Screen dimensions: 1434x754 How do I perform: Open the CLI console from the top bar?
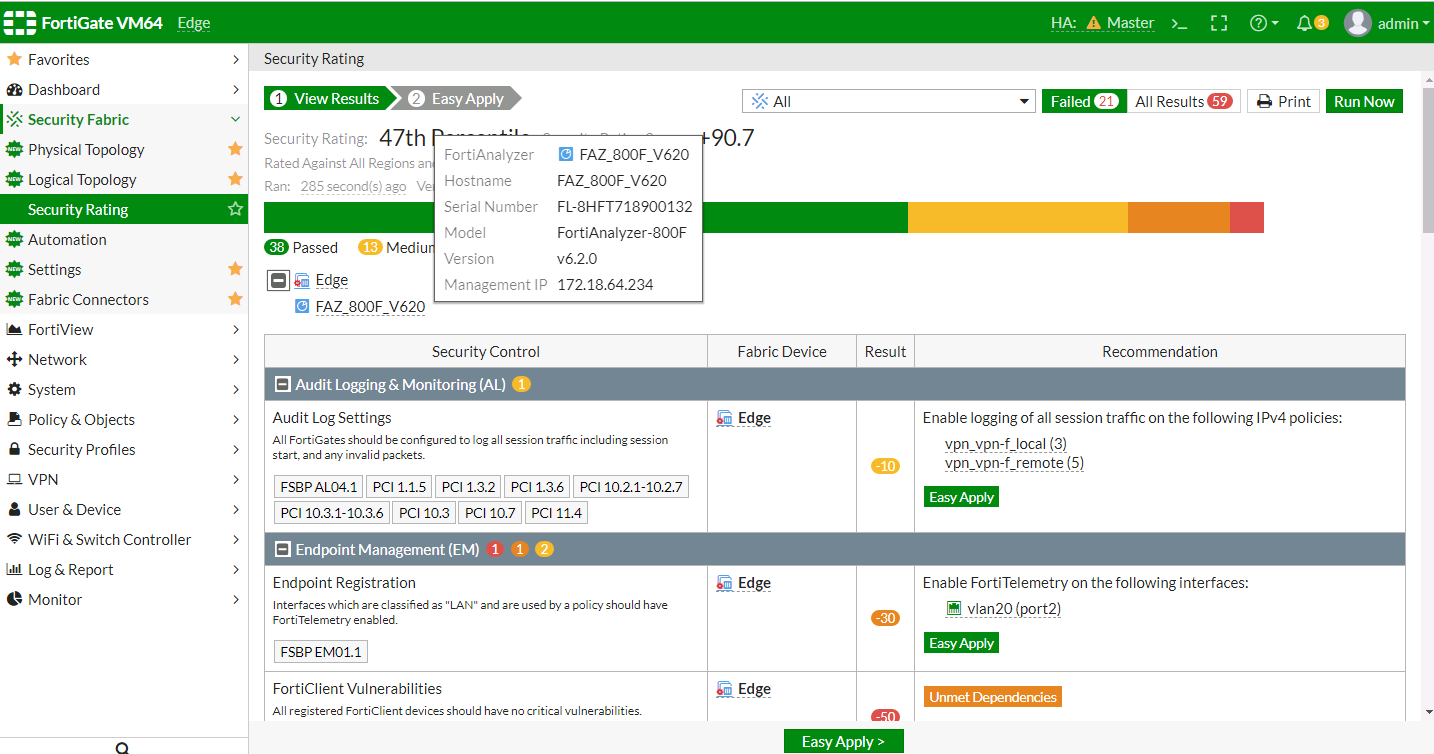pyautogui.click(x=1178, y=22)
